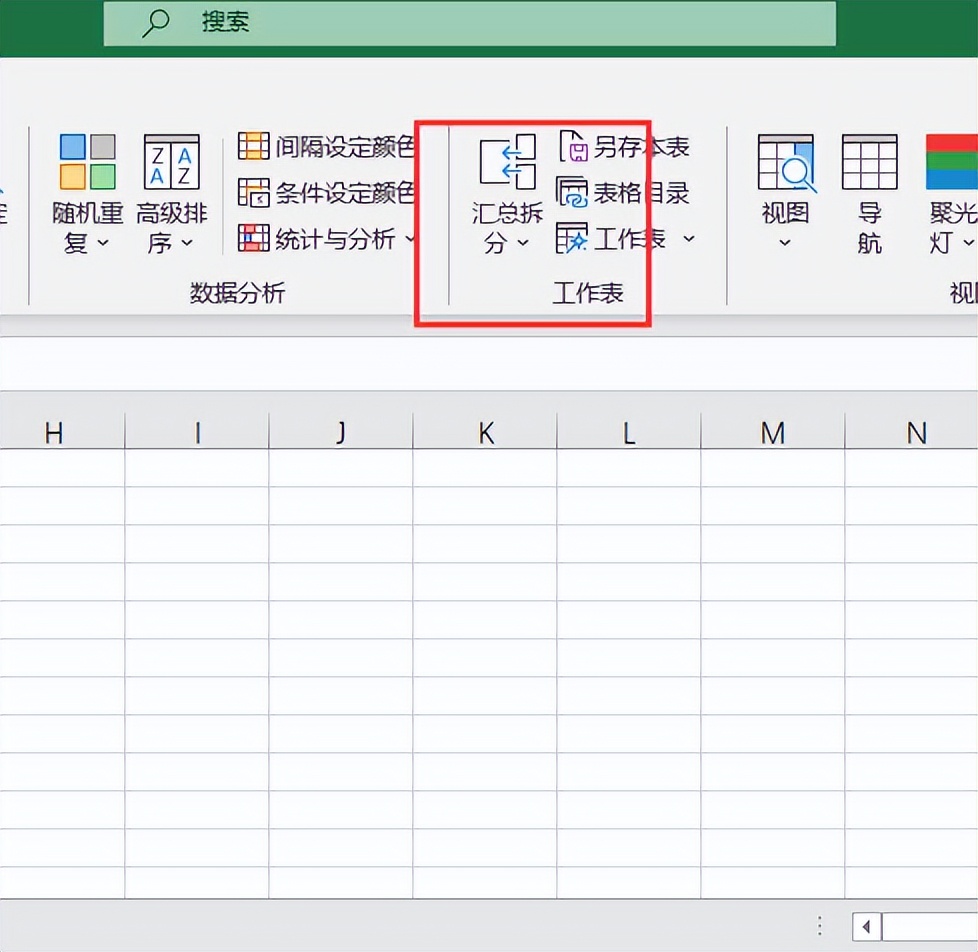Image resolution: width=978 pixels, height=952 pixels.
Task: Click the search magnifier icon
Action: pos(155,23)
